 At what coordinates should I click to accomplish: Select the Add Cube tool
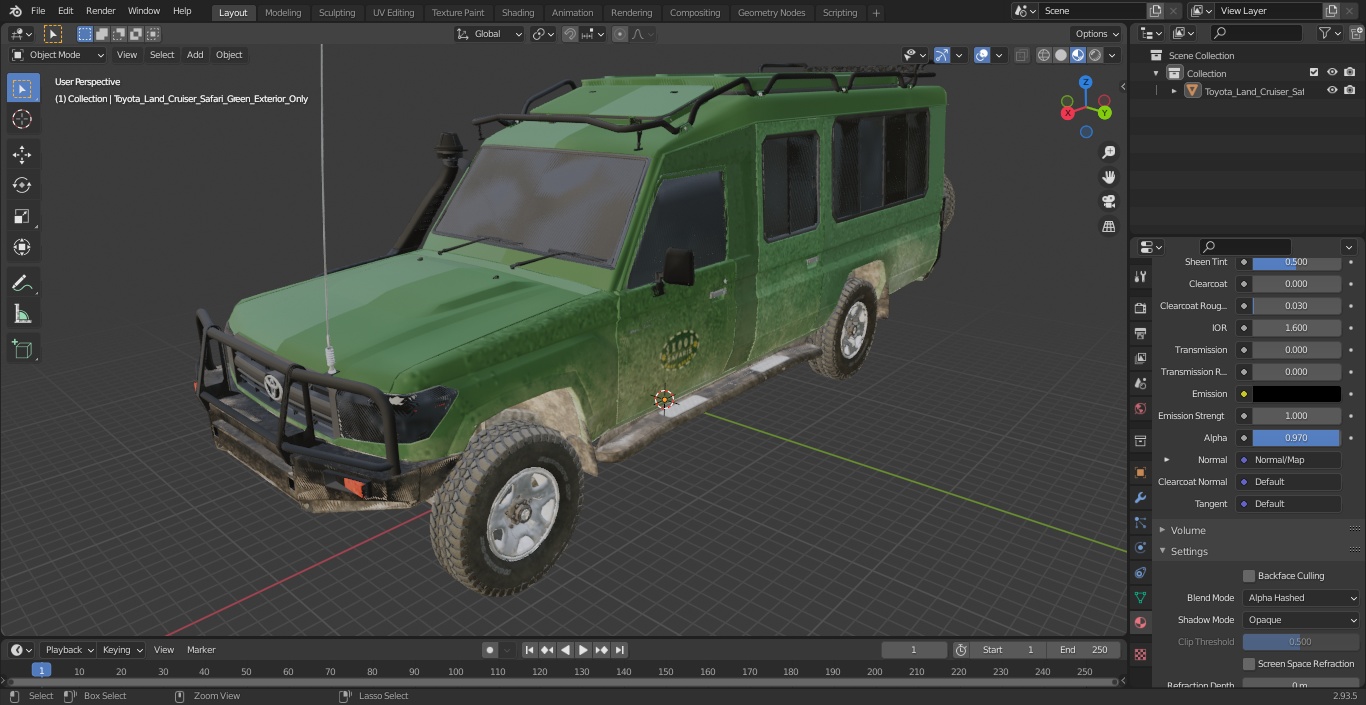point(22,350)
